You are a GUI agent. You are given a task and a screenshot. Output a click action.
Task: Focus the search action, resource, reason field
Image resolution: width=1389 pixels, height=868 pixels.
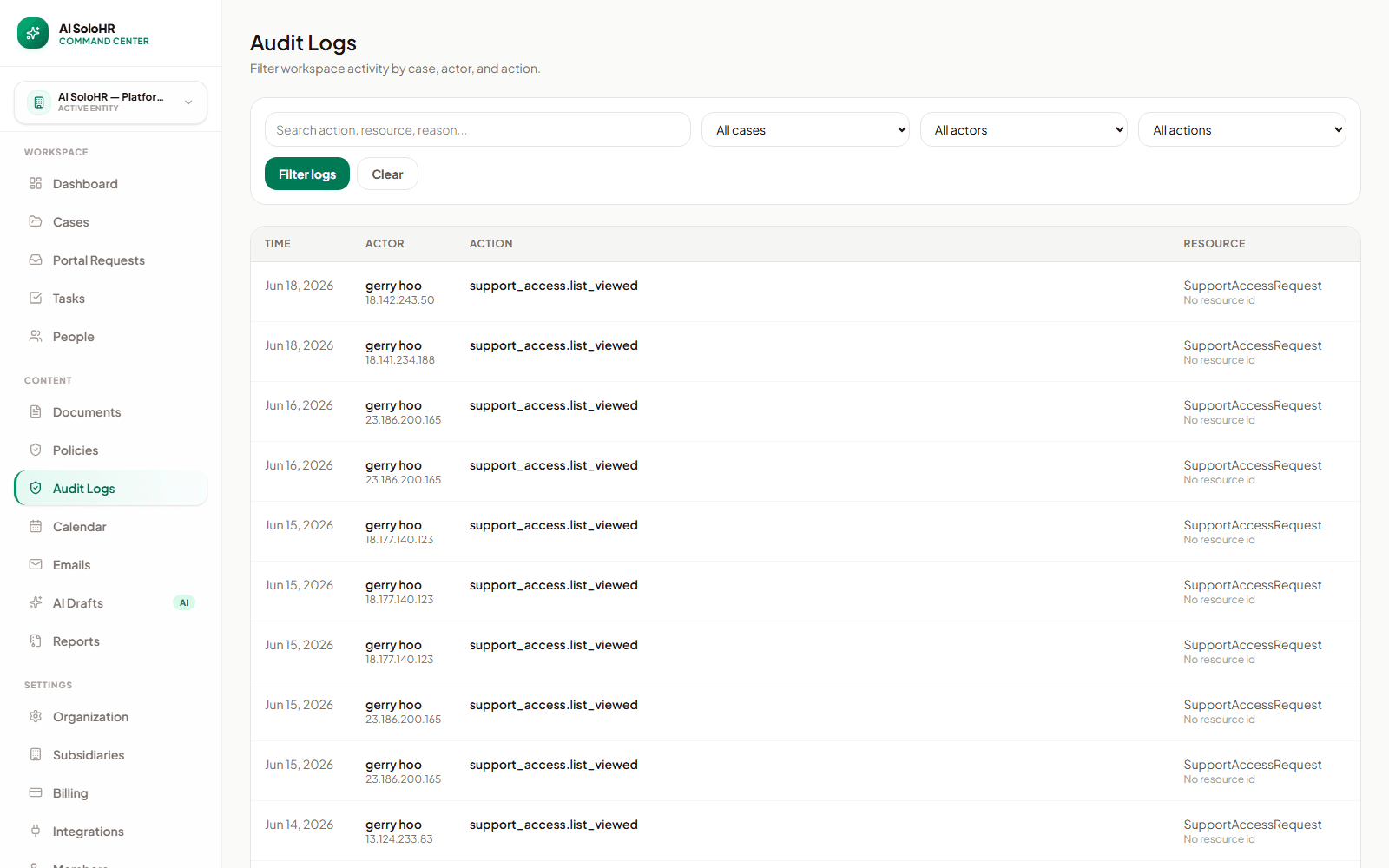(x=477, y=129)
